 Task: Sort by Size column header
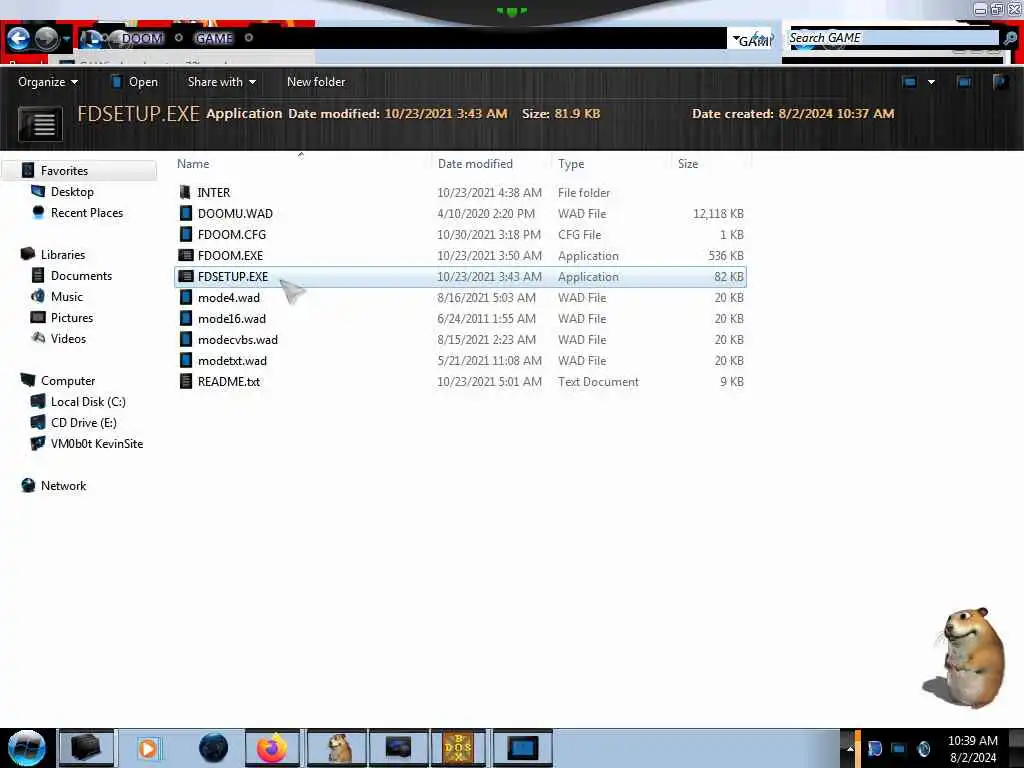[688, 164]
